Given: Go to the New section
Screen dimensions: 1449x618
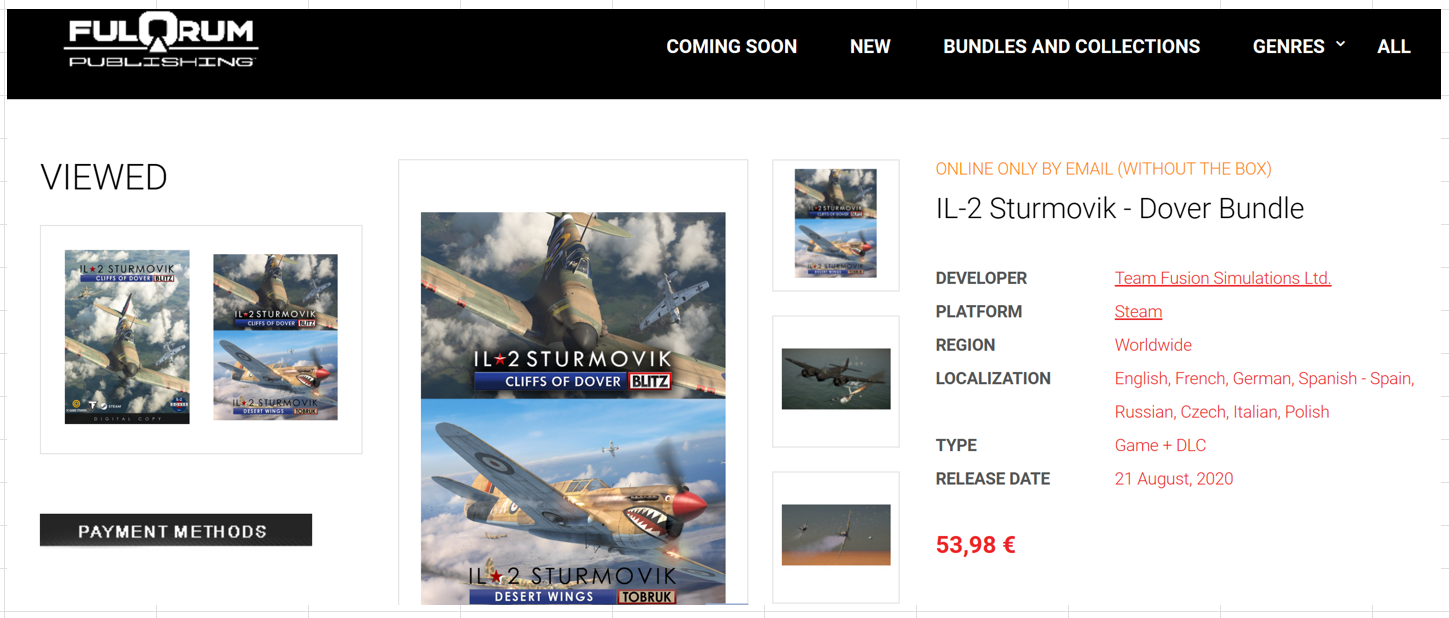Looking at the screenshot, I should pyautogui.click(x=870, y=46).
